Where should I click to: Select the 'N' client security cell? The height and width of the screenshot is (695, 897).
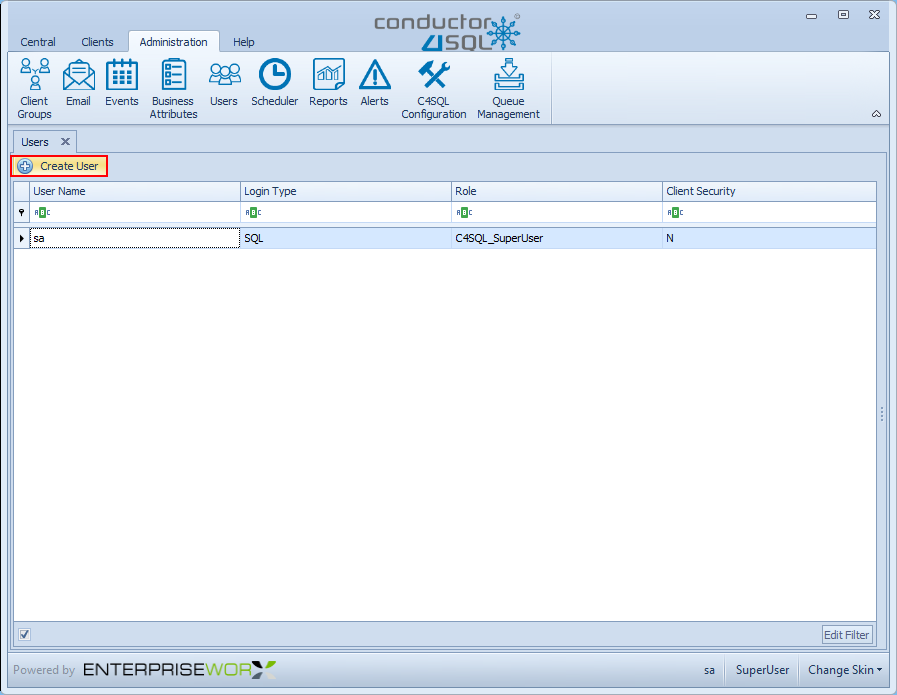[x=769, y=238]
